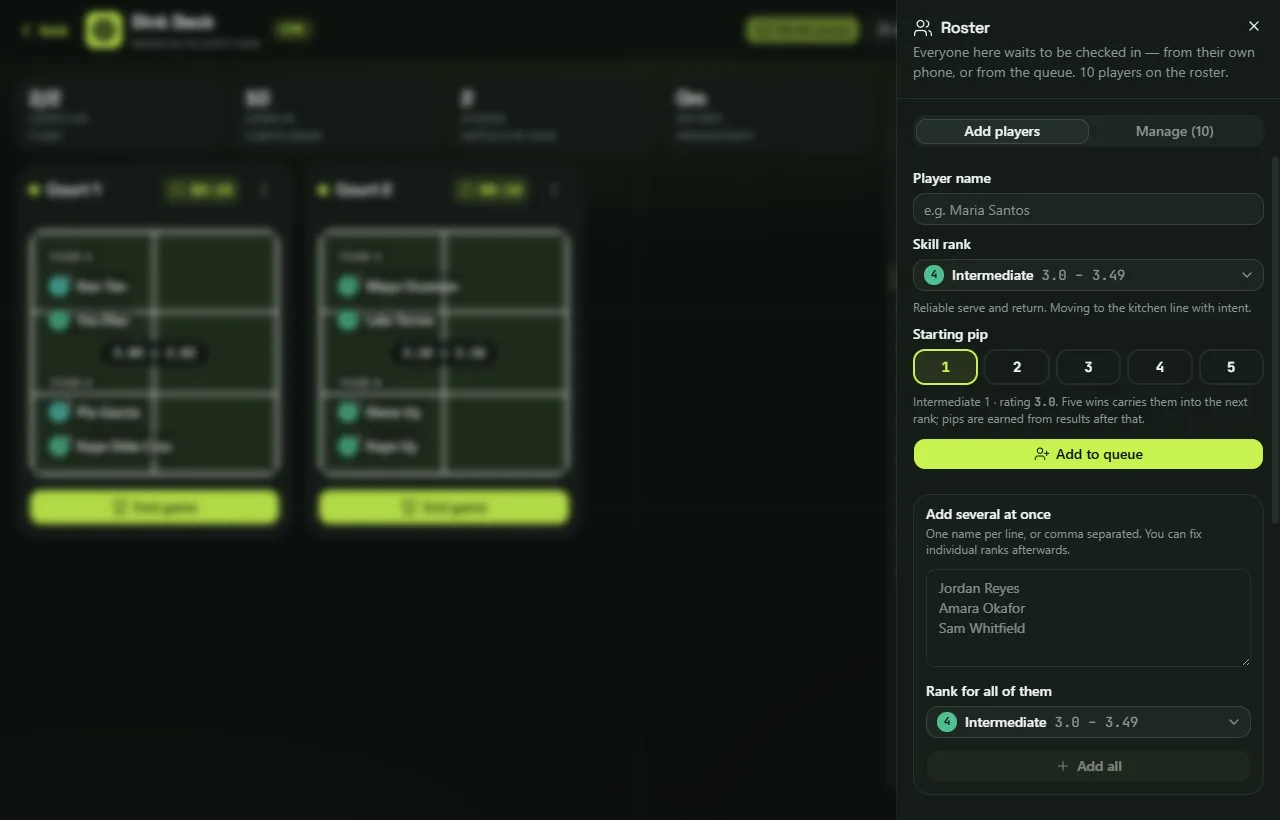Set starting pip to 2
This screenshot has width=1280, height=820.
(x=1017, y=367)
